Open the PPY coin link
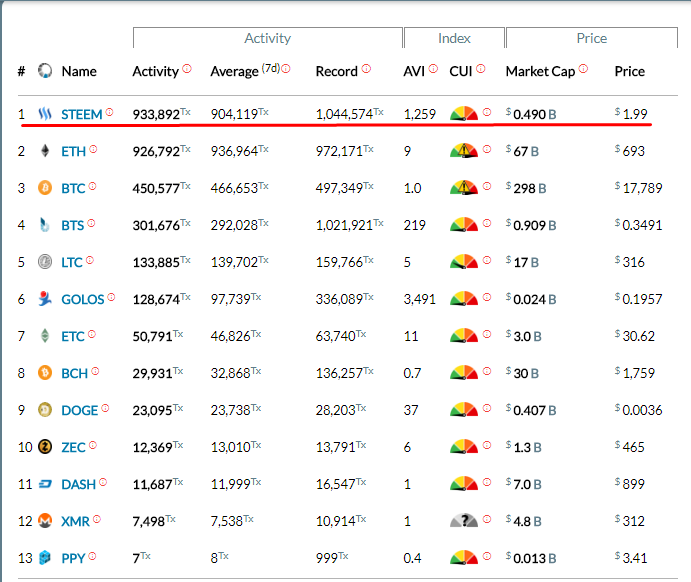Viewport: 691px width, 582px height. tap(73, 559)
